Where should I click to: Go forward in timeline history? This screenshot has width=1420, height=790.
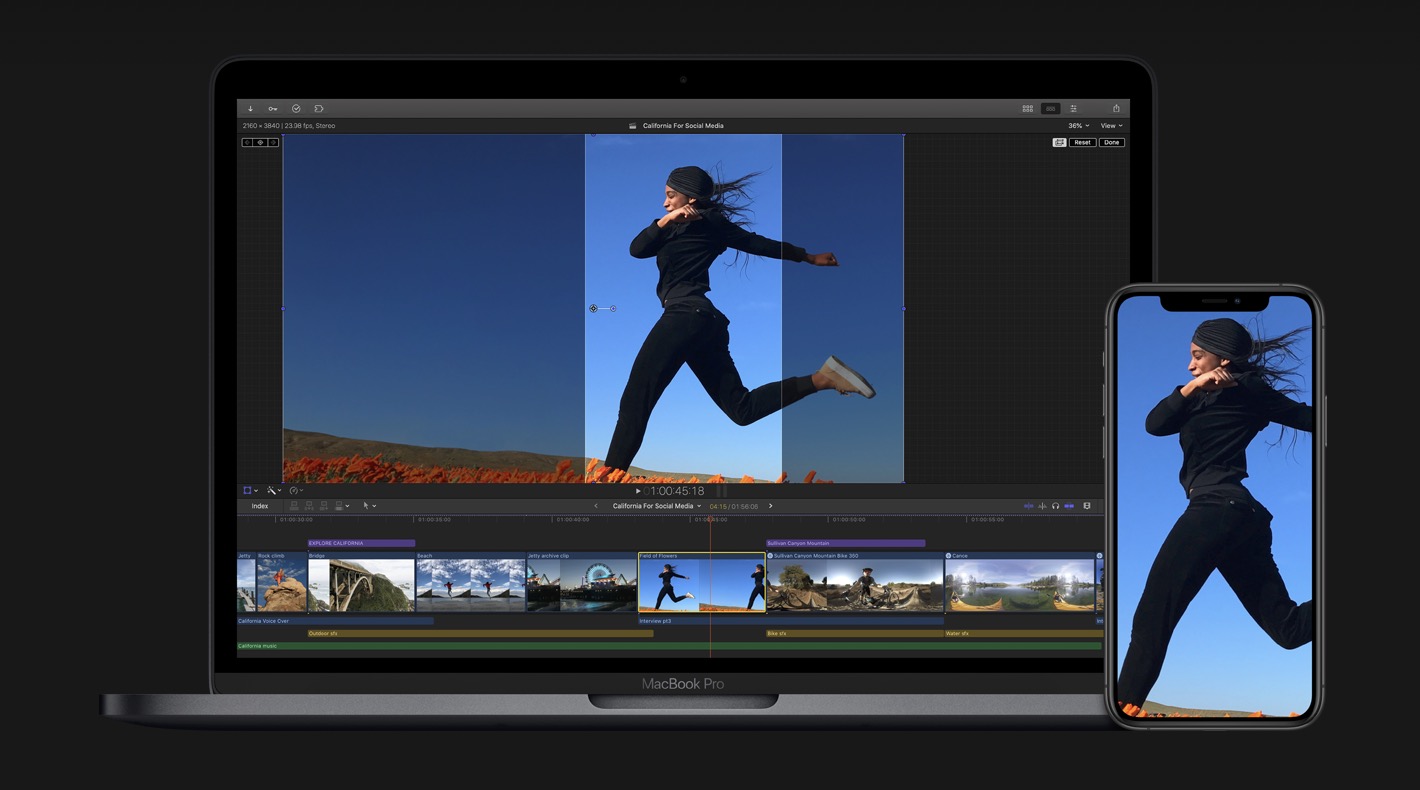[x=770, y=506]
